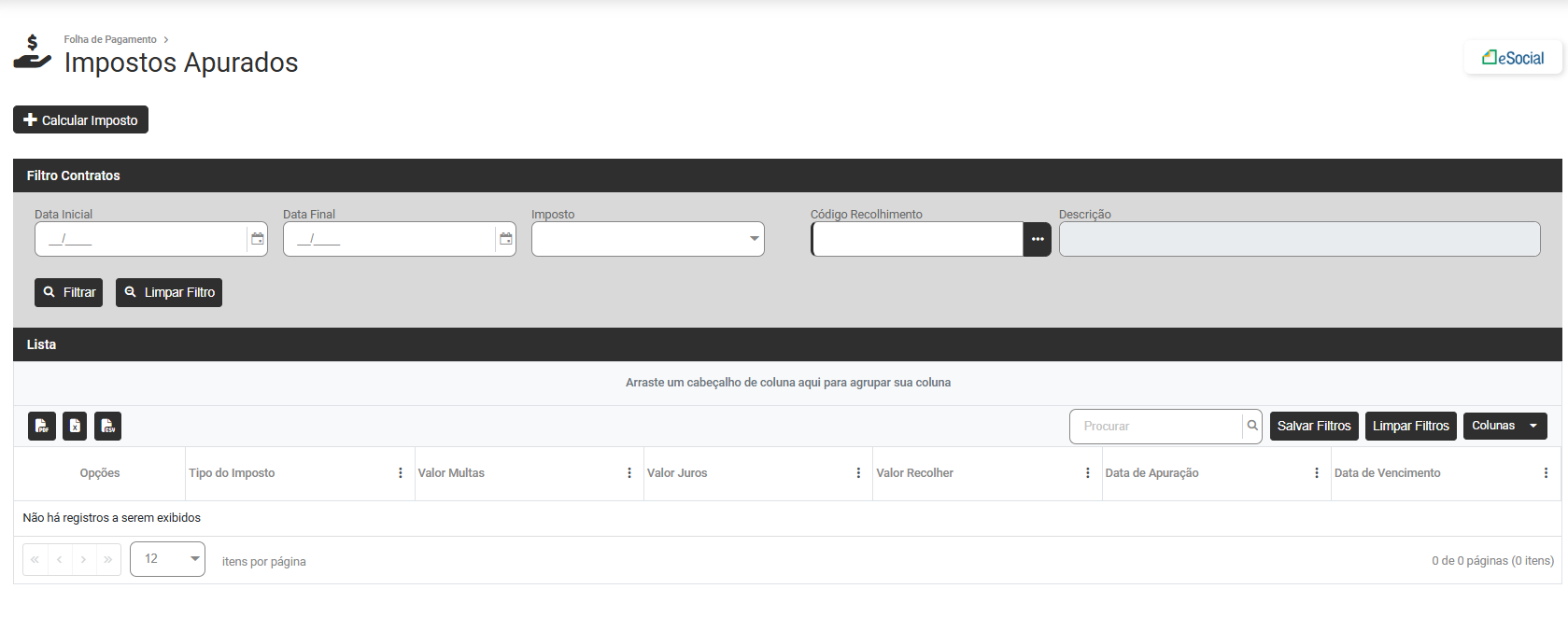Open the Imposto dropdown
Viewport: 1568px width, 631px height.
click(648, 239)
